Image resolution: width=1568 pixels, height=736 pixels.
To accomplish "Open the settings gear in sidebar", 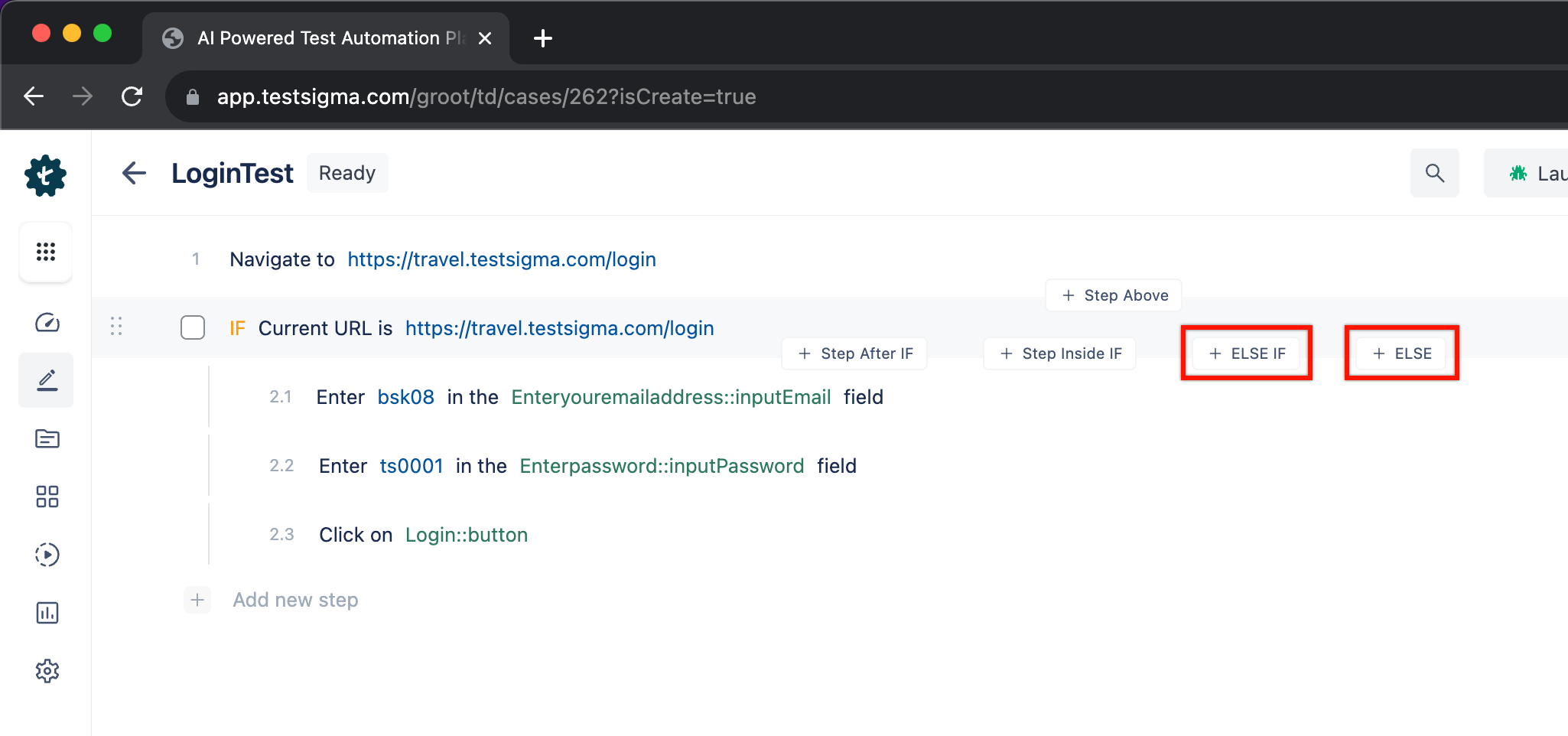I will pyautogui.click(x=47, y=671).
